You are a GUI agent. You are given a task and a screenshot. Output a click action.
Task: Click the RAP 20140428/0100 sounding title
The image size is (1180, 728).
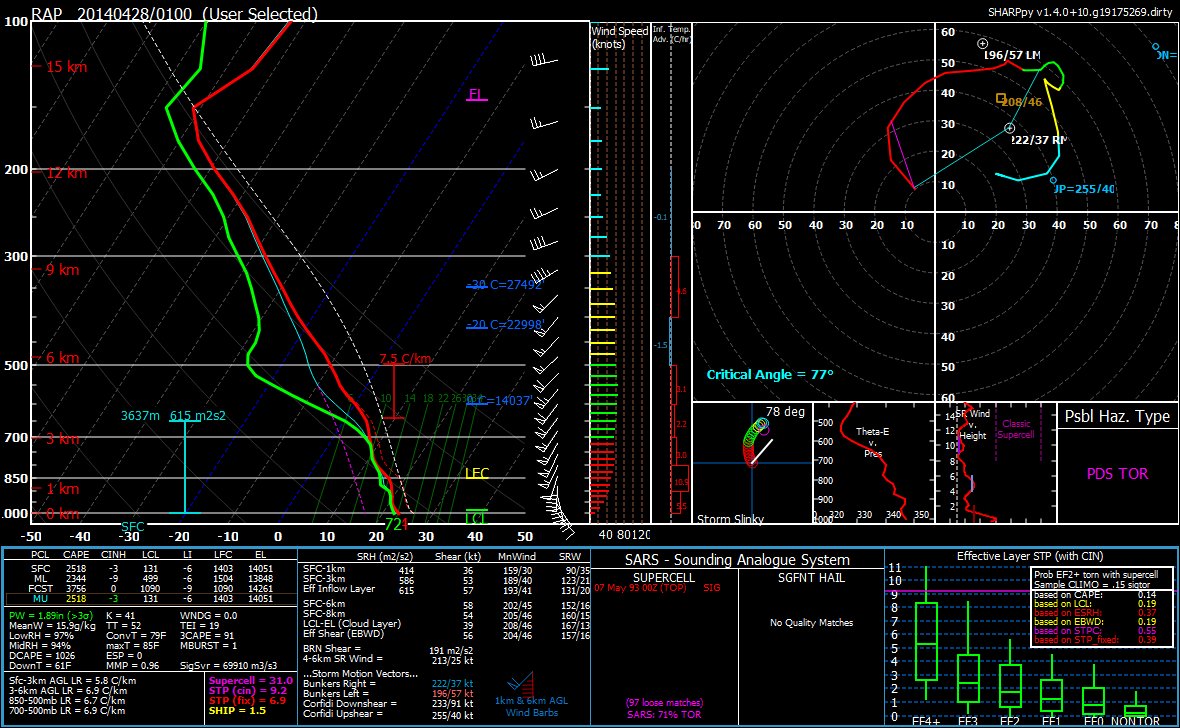(x=175, y=14)
